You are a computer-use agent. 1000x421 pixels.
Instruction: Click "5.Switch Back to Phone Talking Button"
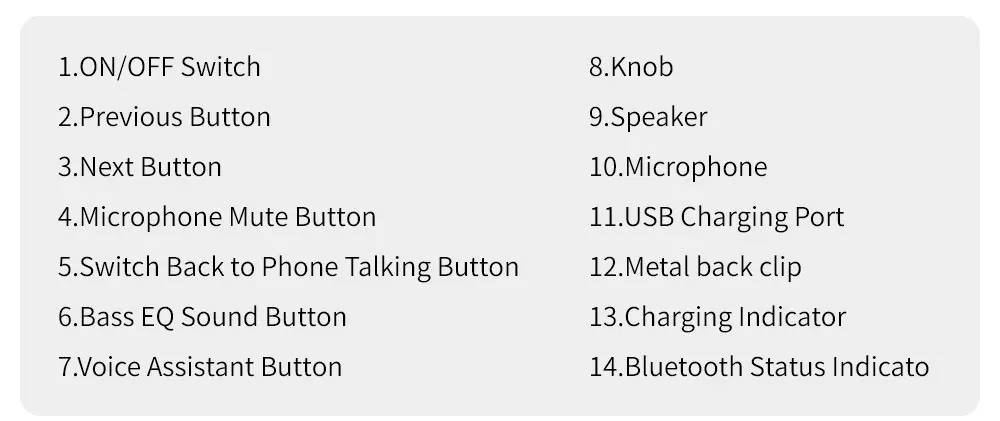288,267
